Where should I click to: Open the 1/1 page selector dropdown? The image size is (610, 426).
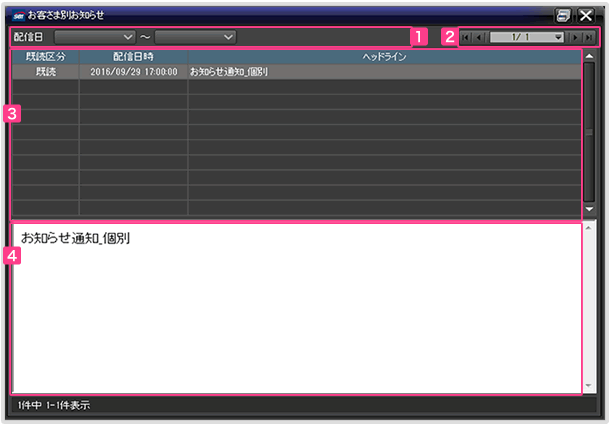click(526, 37)
